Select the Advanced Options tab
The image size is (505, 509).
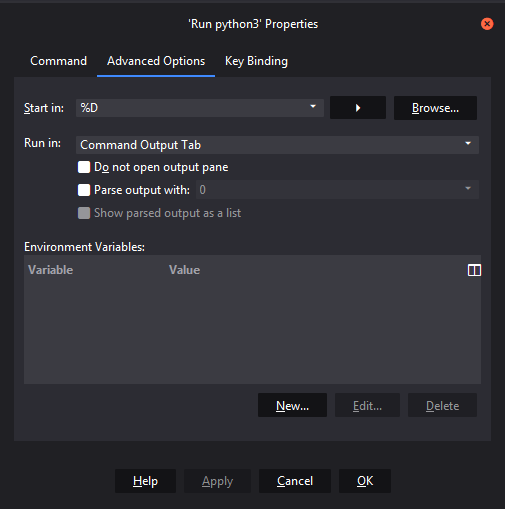point(156,61)
